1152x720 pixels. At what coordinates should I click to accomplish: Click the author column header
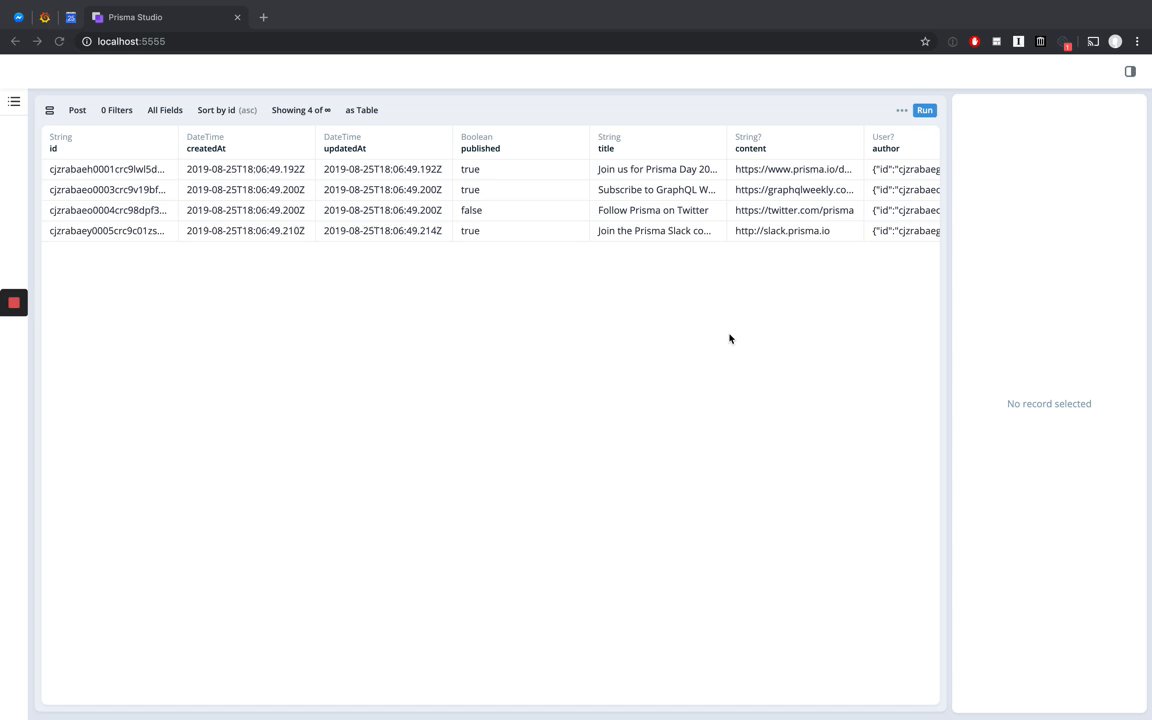(902, 143)
